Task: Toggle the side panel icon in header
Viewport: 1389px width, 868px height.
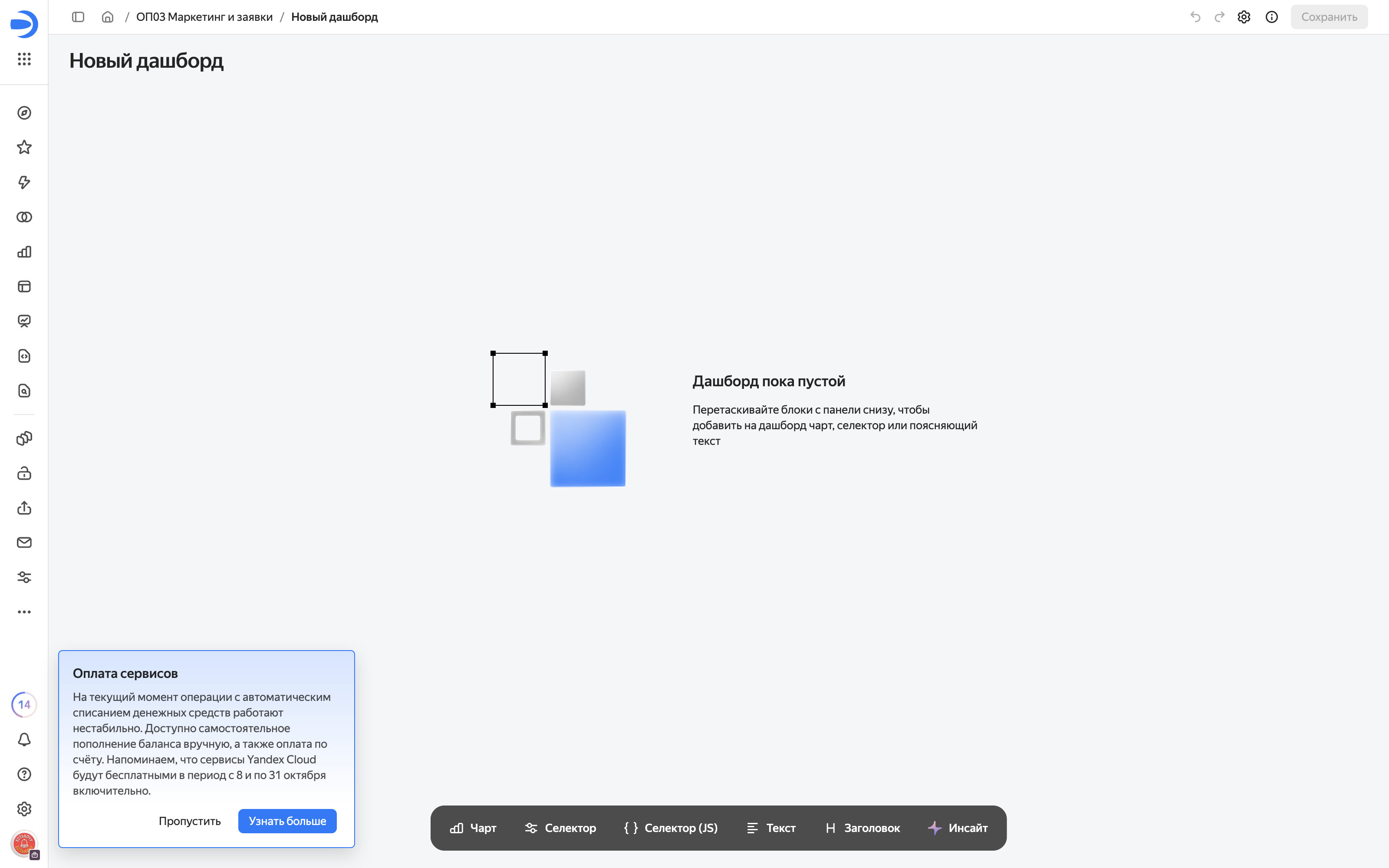Action: [78, 17]
